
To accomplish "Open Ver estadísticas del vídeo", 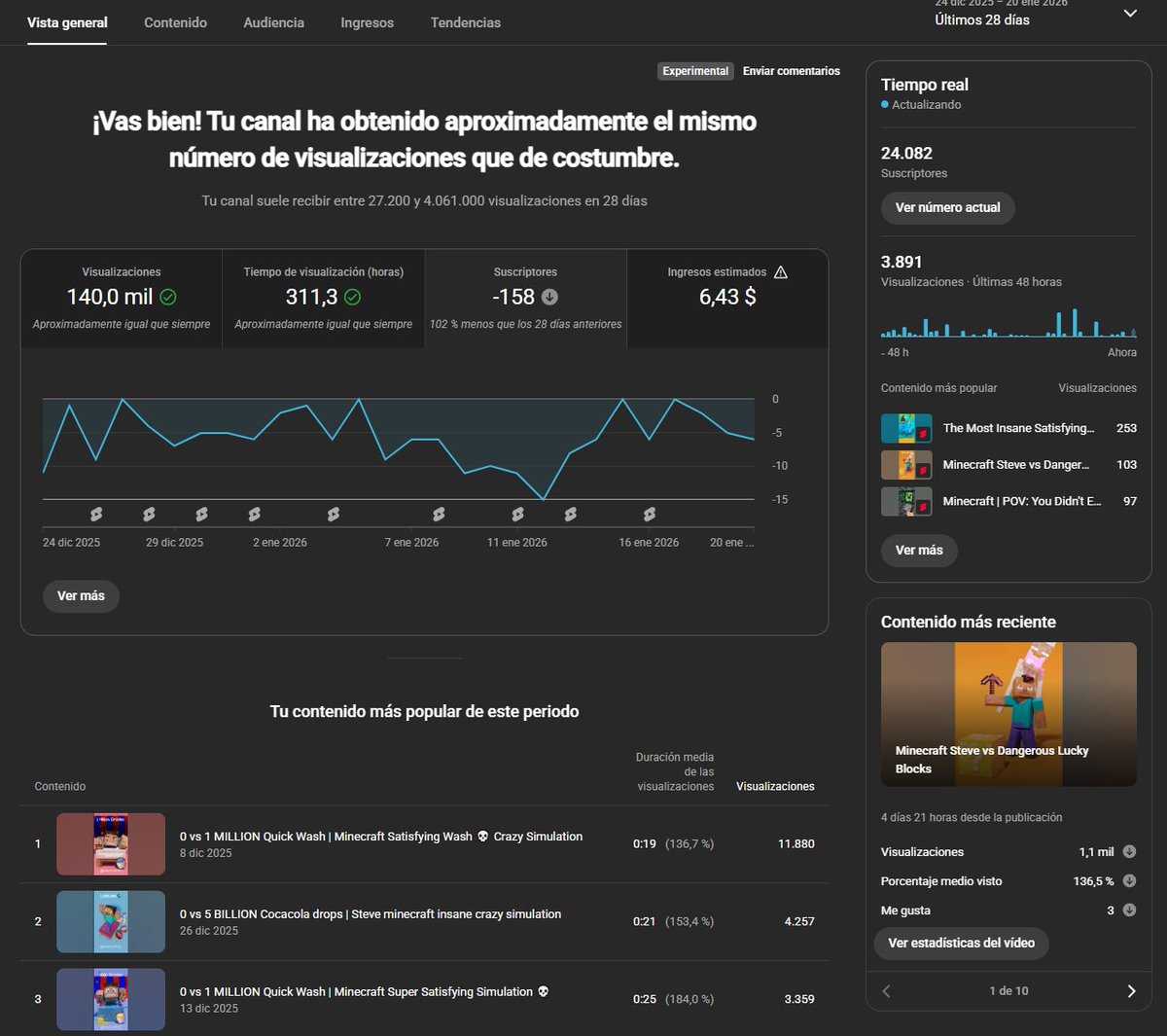I will click(961, 943).
